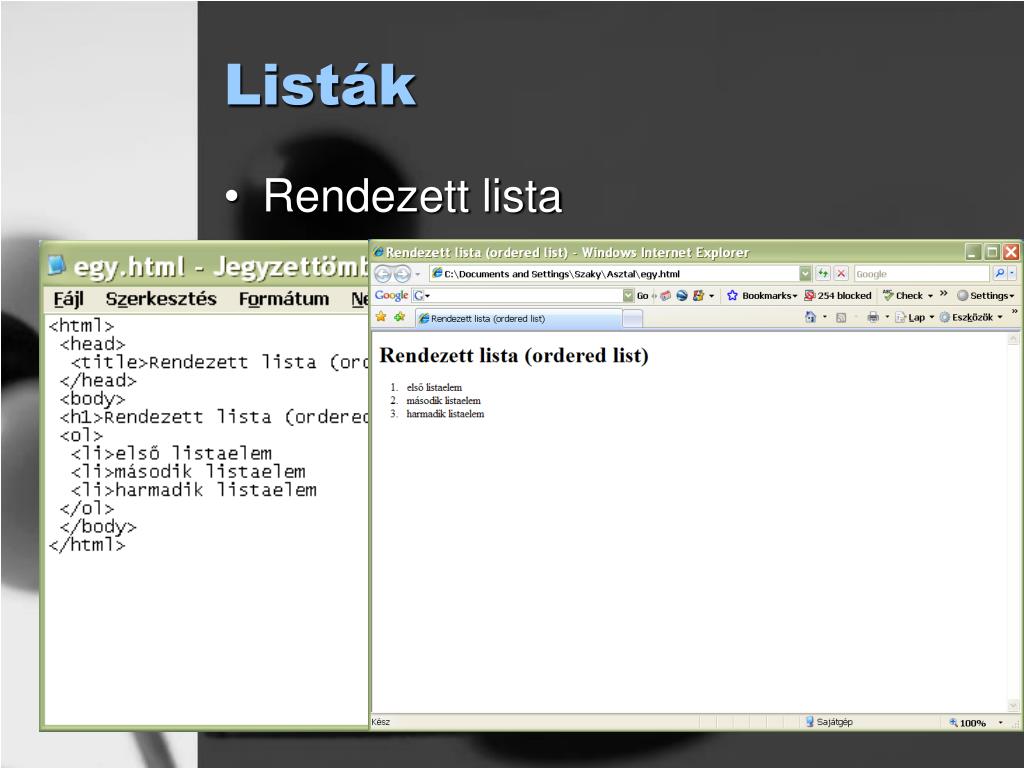This screenshot has width=1024, height=768.
Task: Click the Google search box in IE
Action: [x=921, y=274]
